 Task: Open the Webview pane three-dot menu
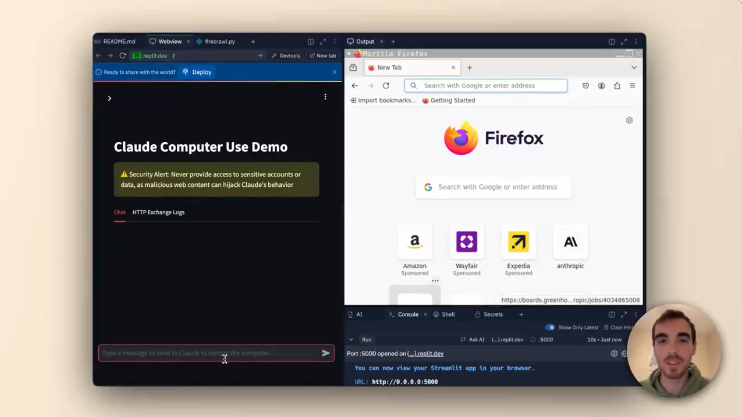click(335, 42)
